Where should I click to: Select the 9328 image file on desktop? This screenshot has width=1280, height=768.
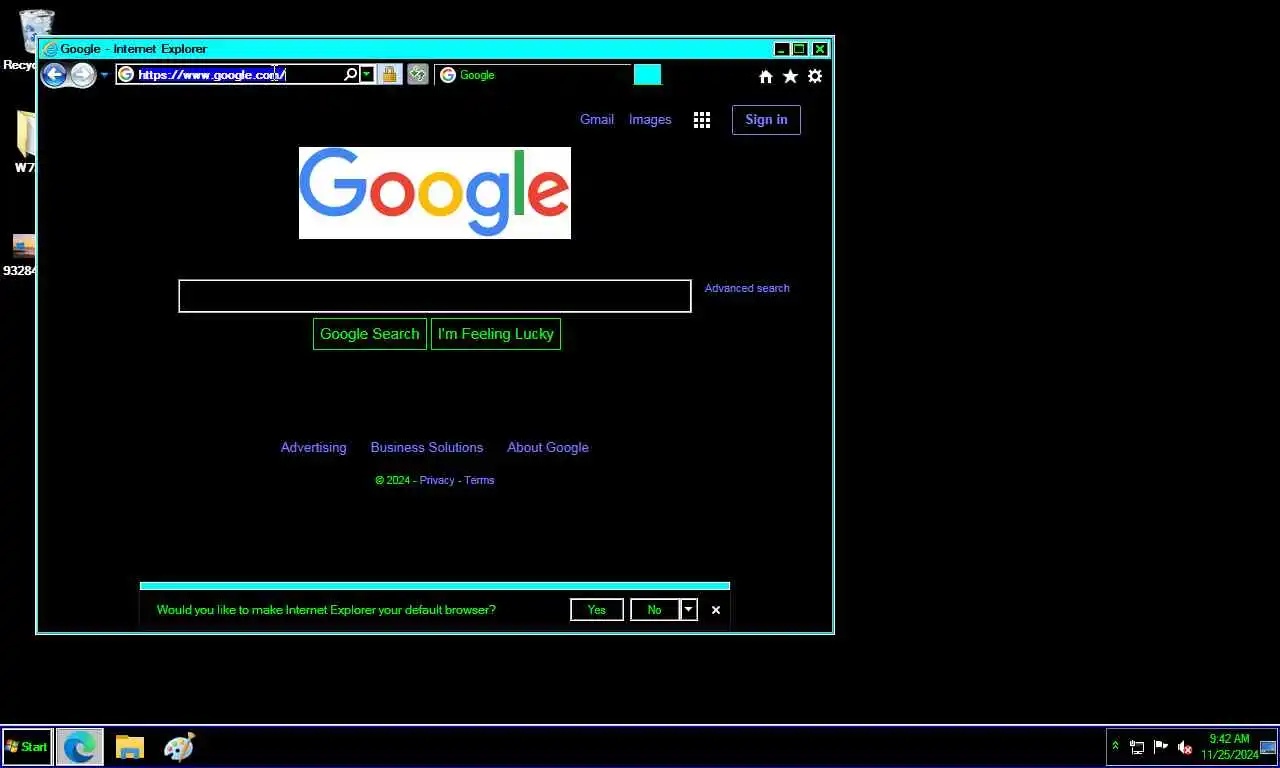21,254
